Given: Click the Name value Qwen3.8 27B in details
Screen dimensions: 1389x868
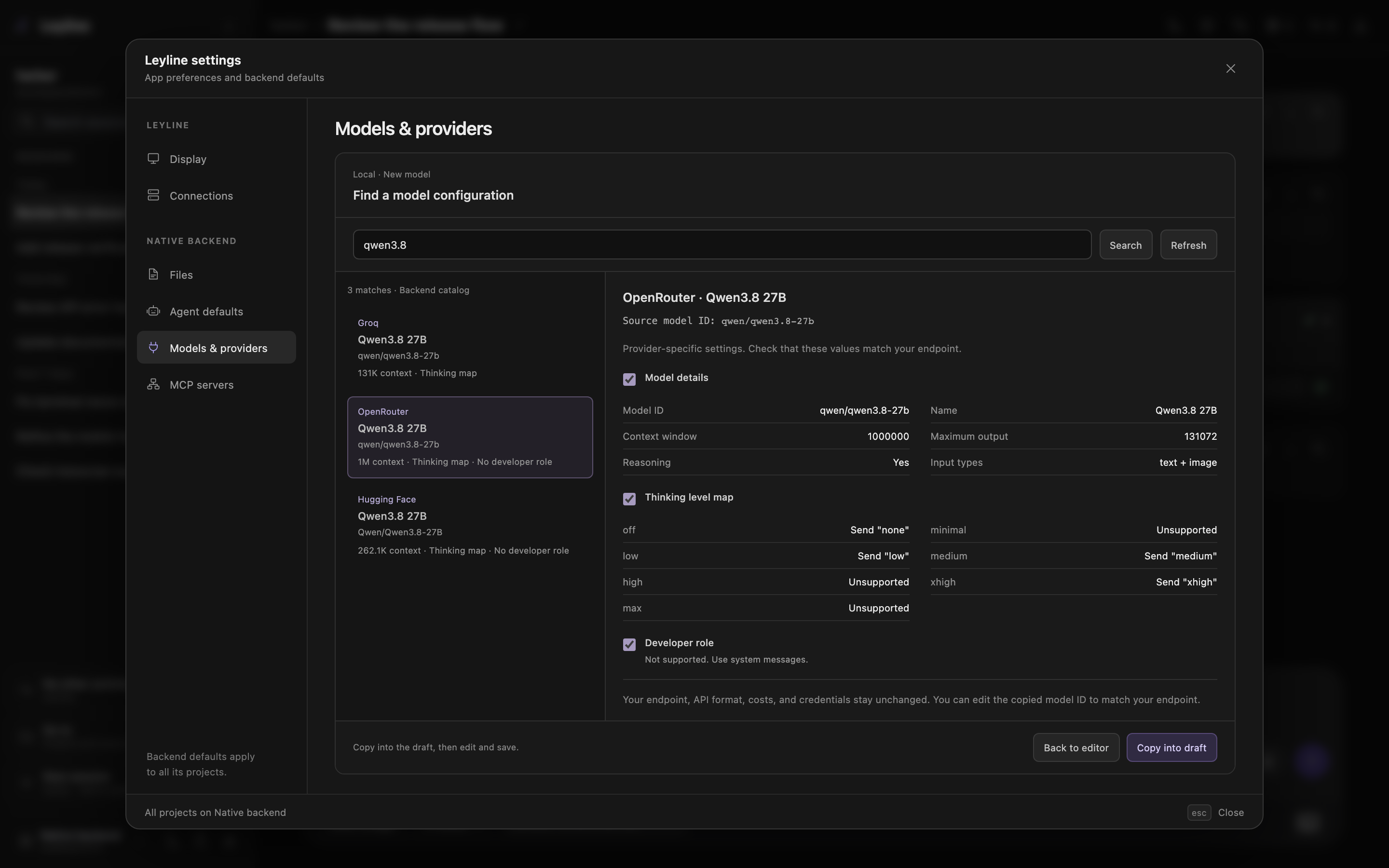Looking at the screenshot, I should [1186, 410].
